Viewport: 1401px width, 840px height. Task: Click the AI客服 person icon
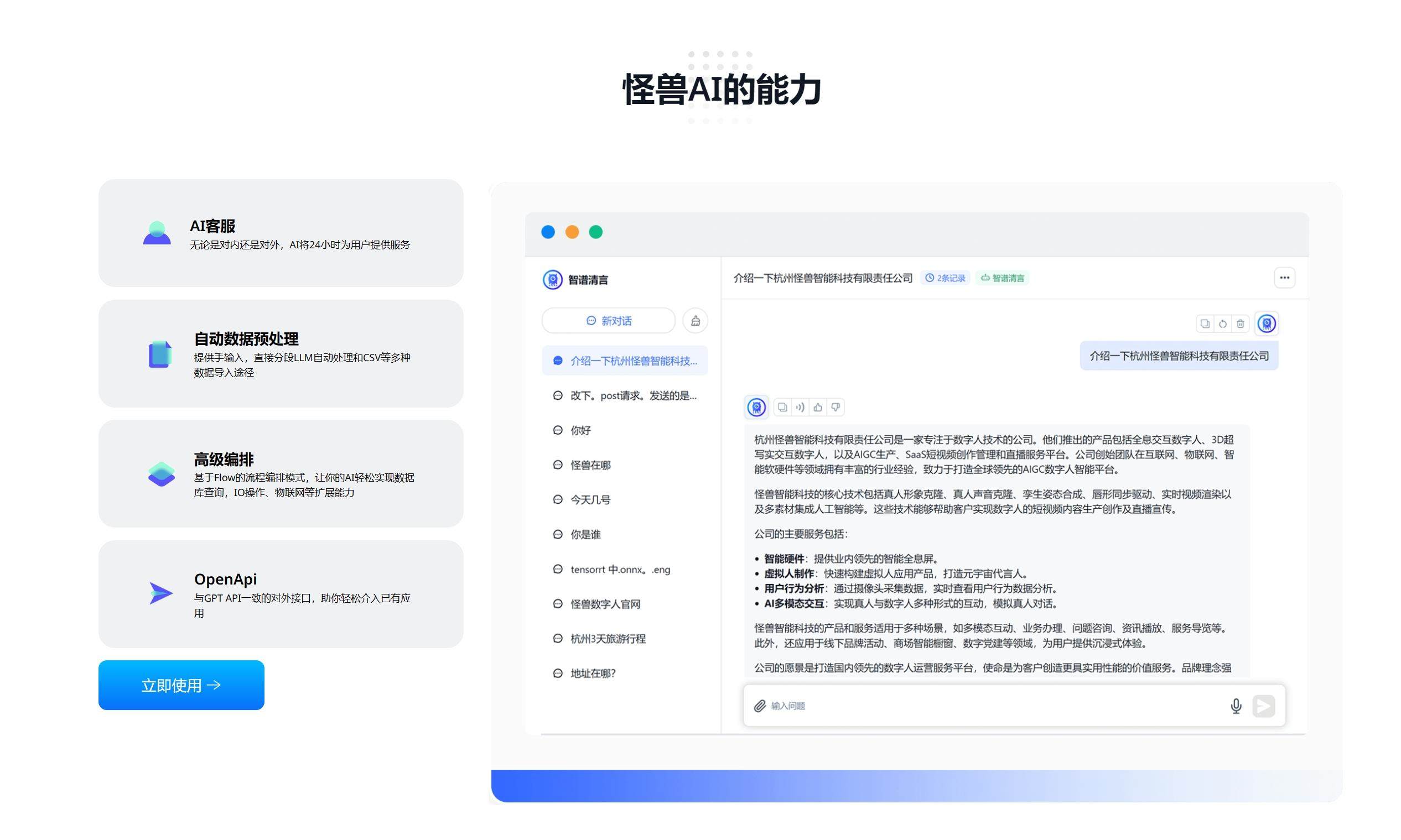(x=157, y=233)
